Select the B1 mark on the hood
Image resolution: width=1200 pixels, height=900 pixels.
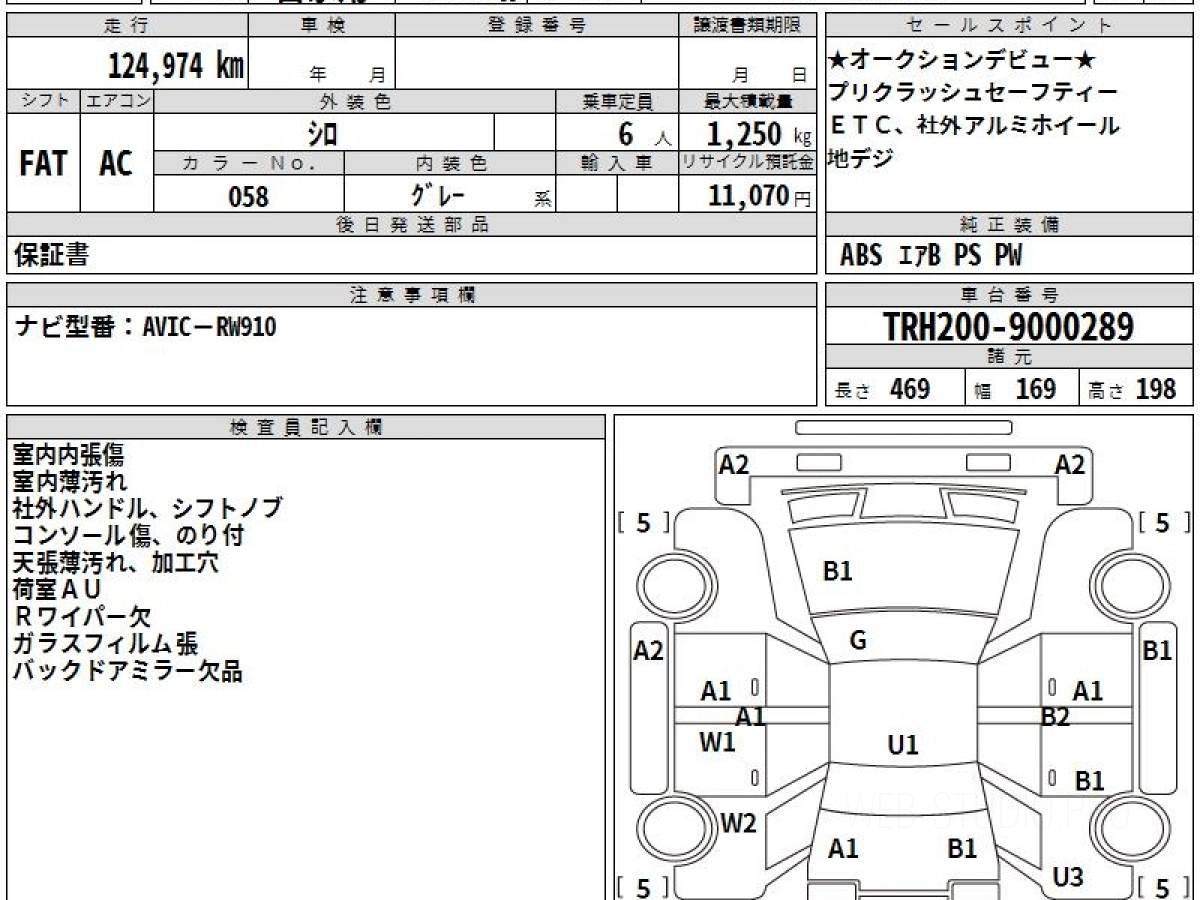[x=837, y=571]
